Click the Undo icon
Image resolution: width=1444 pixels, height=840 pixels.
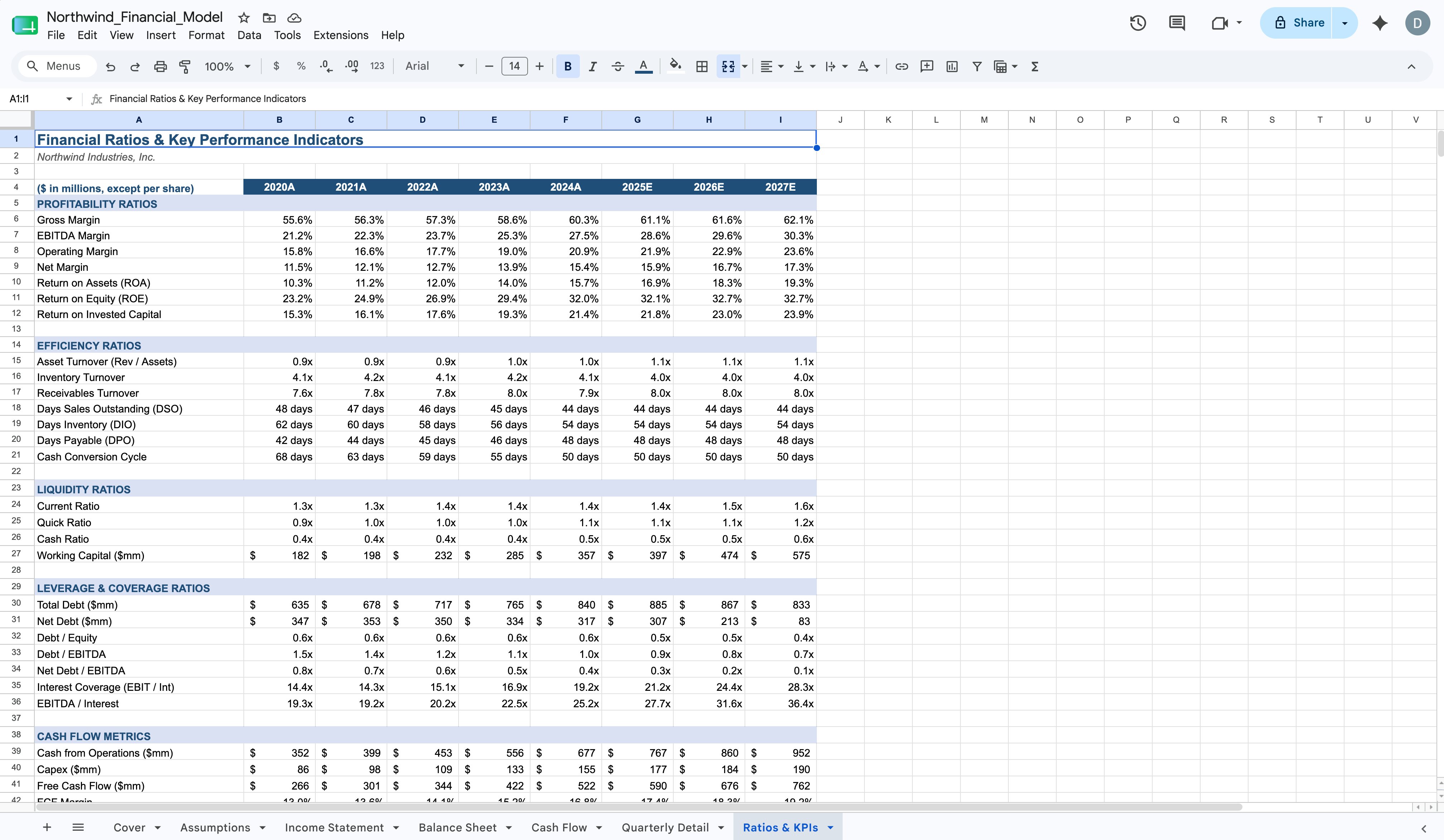[x=111, y=67]
